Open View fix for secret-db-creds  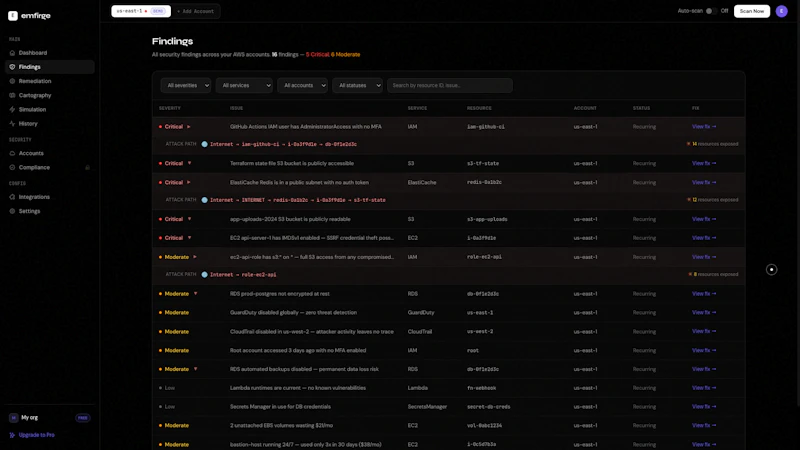click(704, 407)
